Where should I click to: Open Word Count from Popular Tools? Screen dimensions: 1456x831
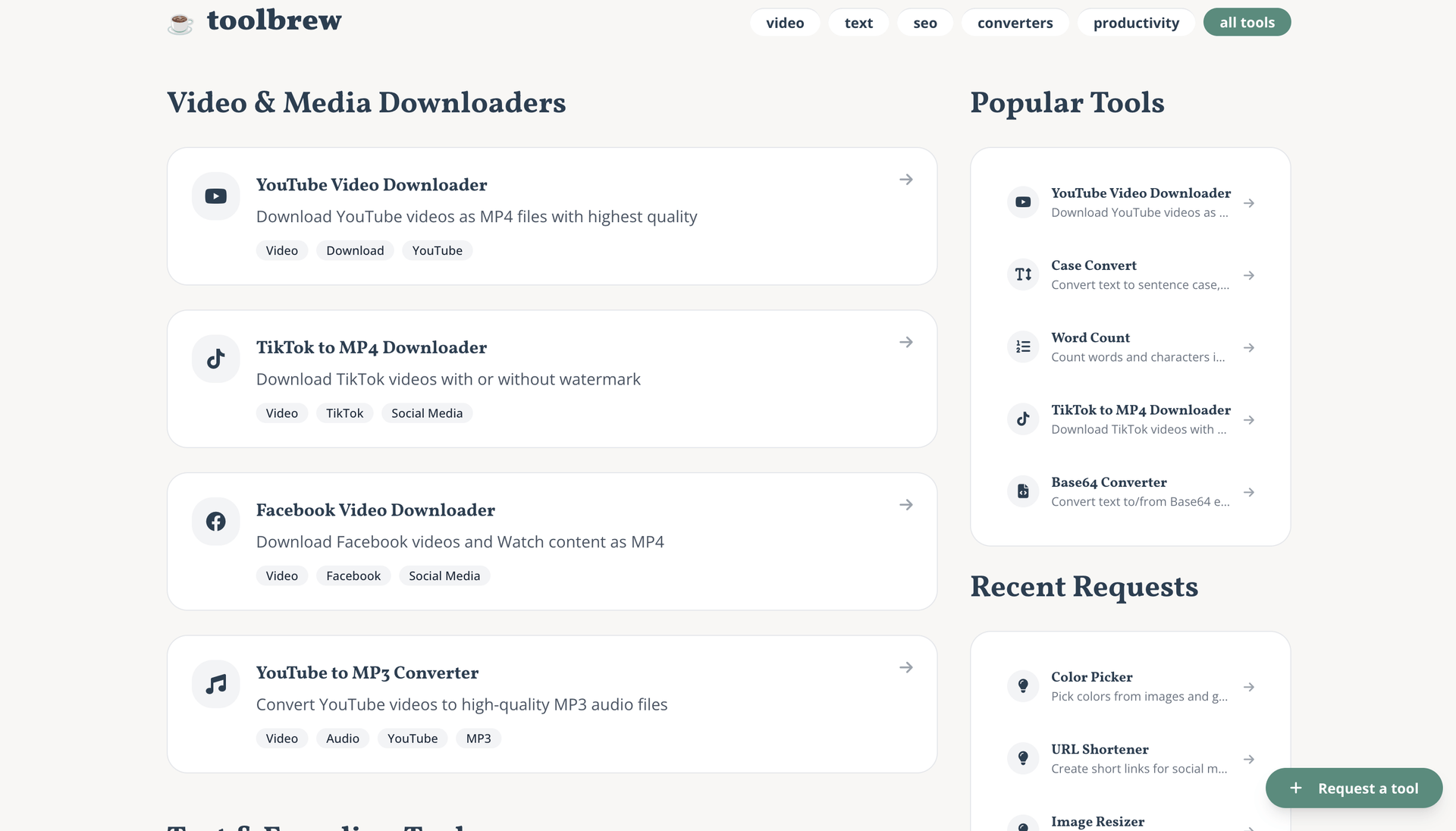[1090, 338]
